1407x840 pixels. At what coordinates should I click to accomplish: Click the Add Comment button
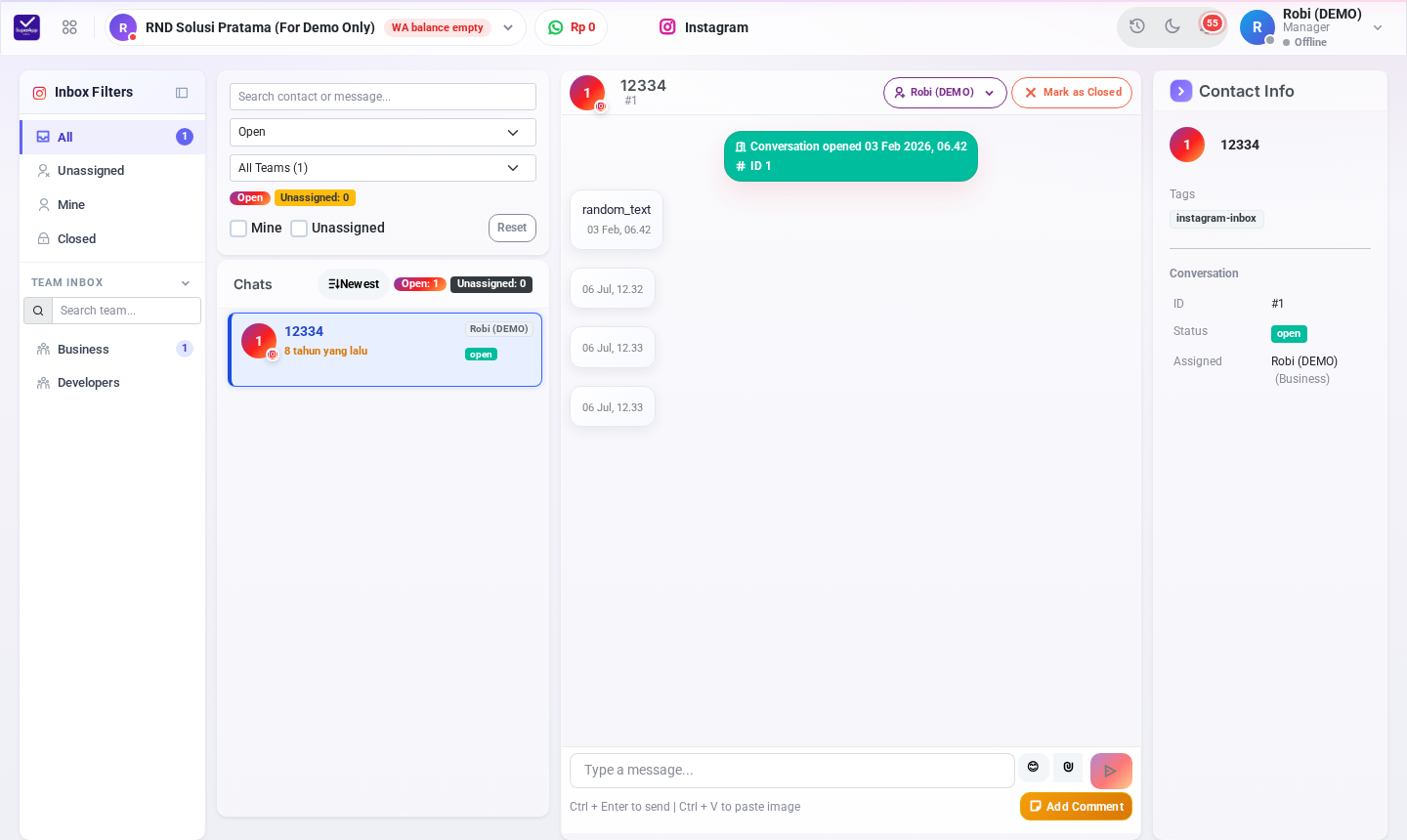[1076, 806]
